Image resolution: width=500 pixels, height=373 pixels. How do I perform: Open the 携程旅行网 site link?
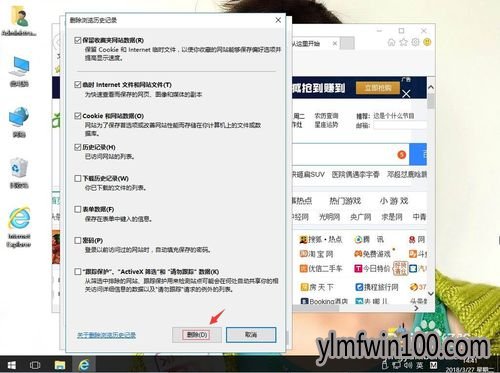377,287
